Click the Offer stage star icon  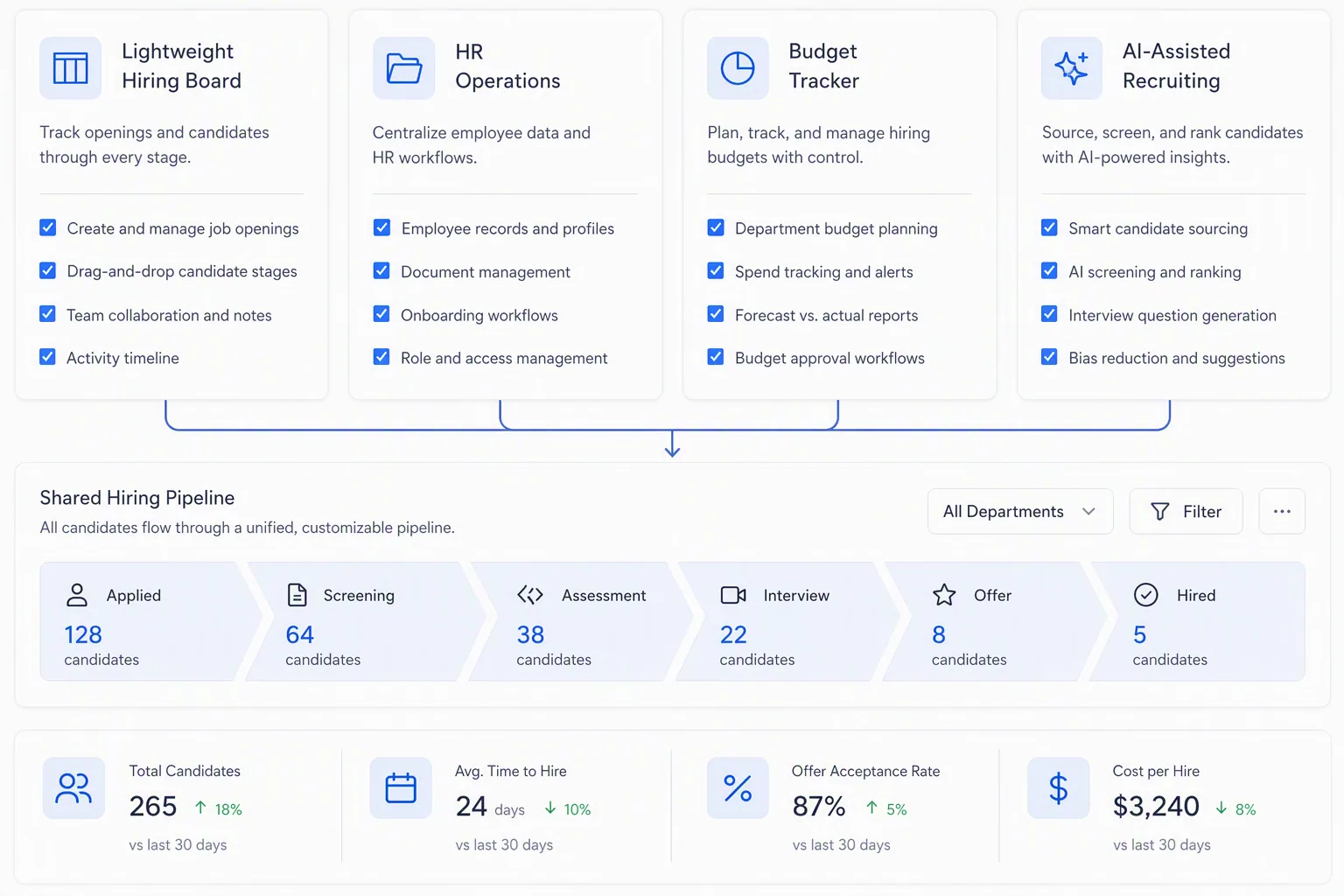[944, 595]
